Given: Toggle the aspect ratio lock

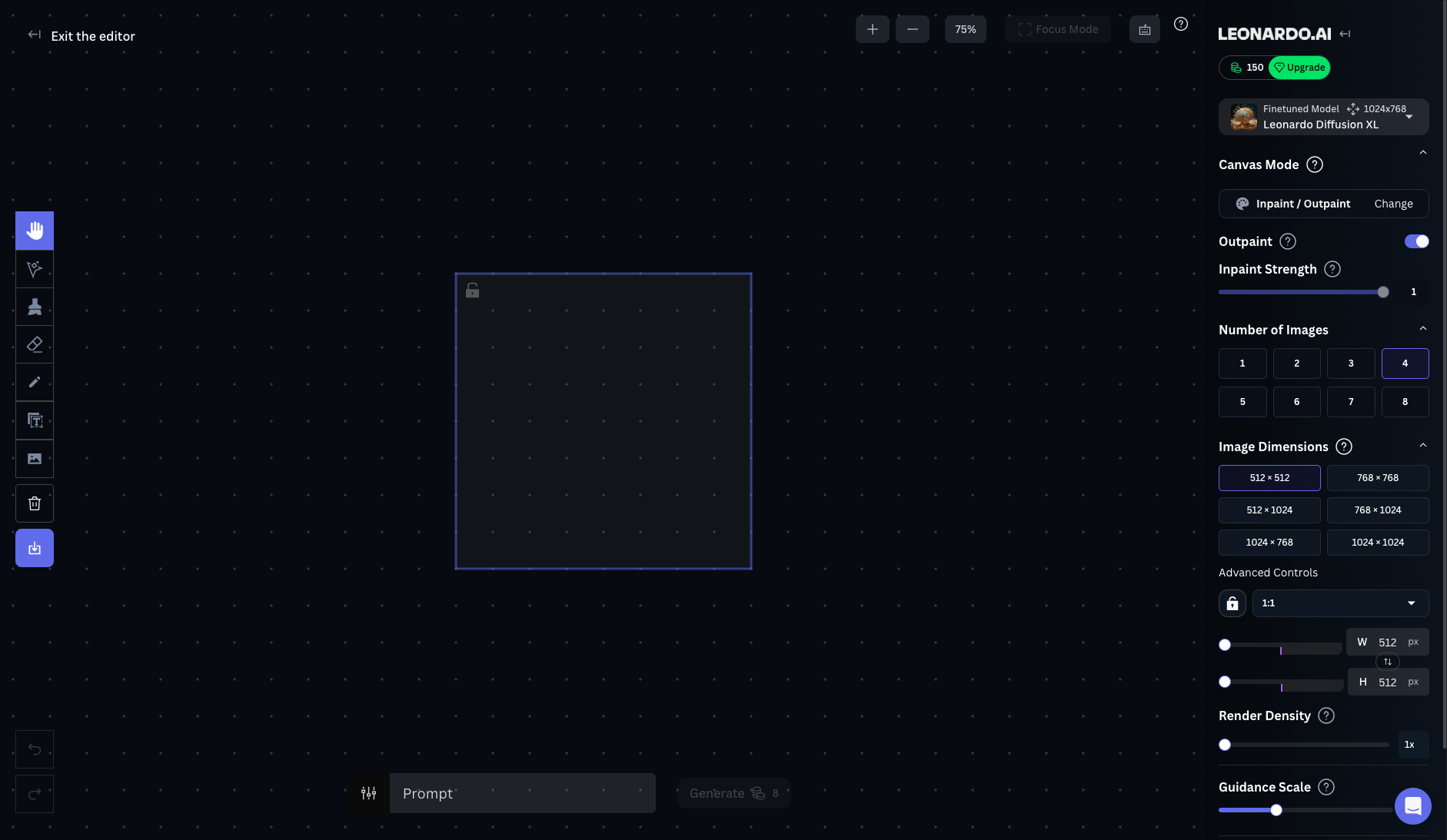Looking at the screenshot, I should [1232, 603].
